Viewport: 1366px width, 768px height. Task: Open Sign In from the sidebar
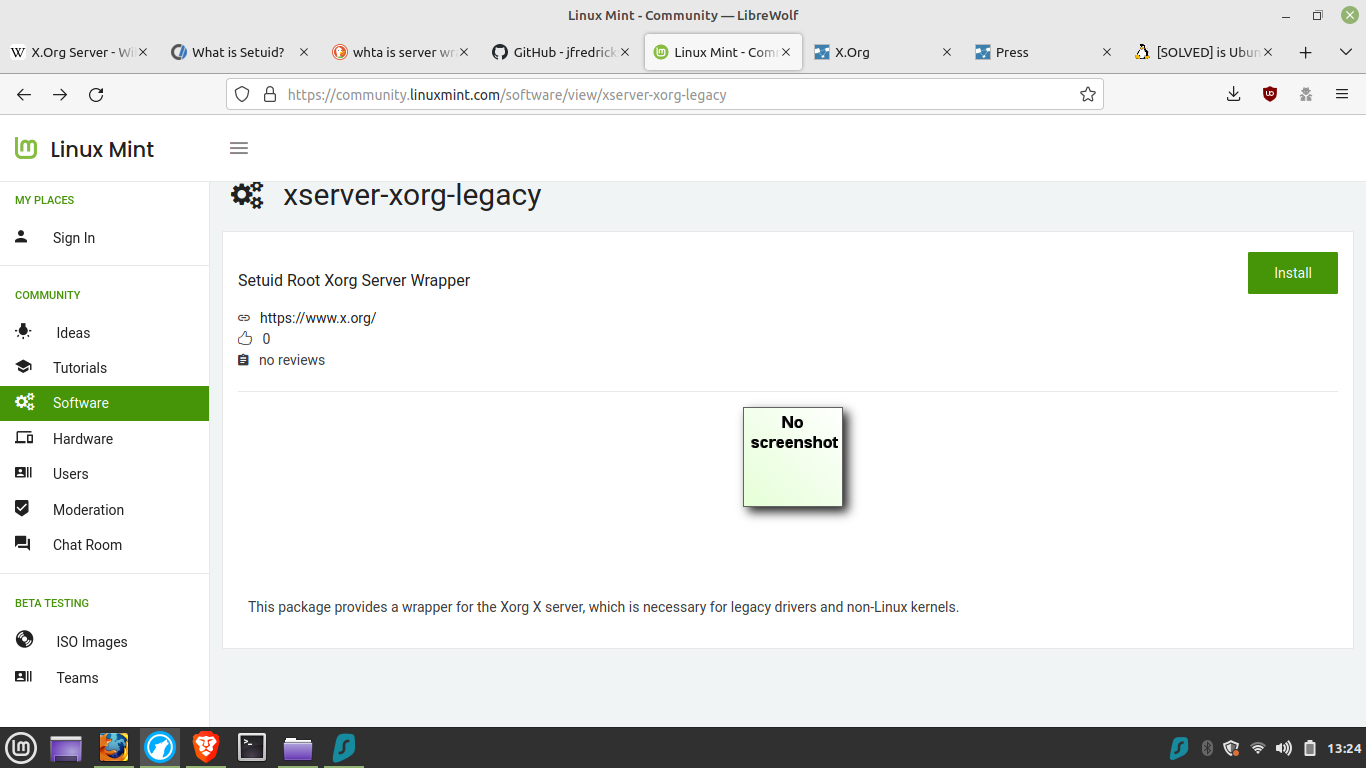104,238
